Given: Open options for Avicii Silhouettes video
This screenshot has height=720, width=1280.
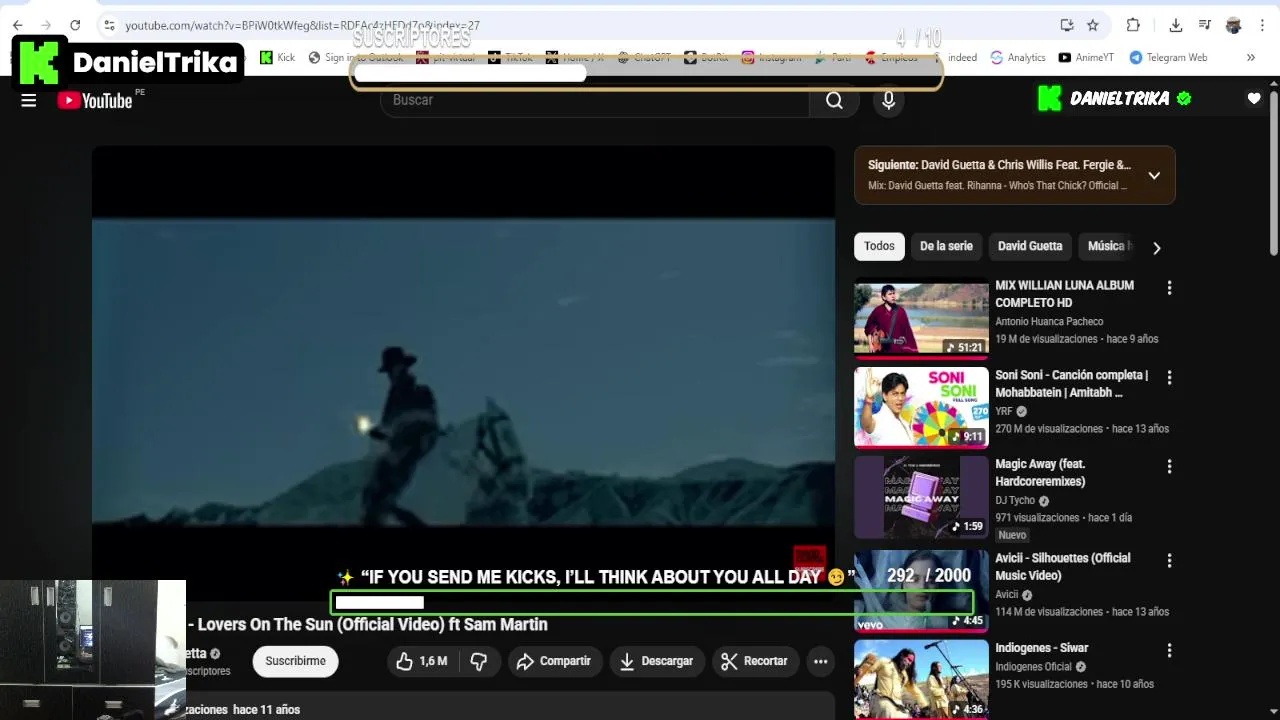Looking at the screenshot, I should tap(1169, 561).
